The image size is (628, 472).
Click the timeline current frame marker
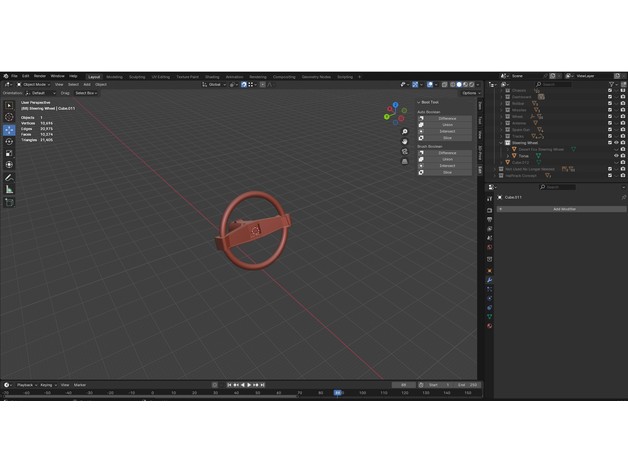(337, 392)
